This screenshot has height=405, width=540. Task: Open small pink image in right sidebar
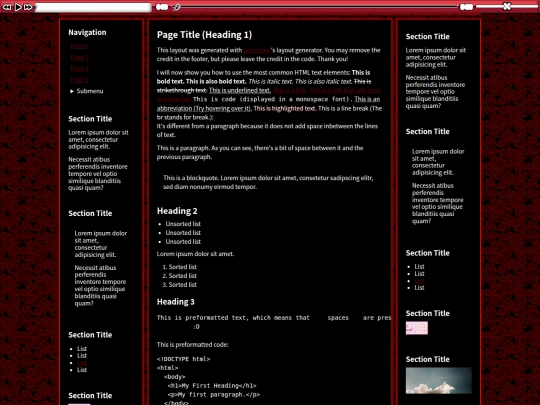(417, 328)
